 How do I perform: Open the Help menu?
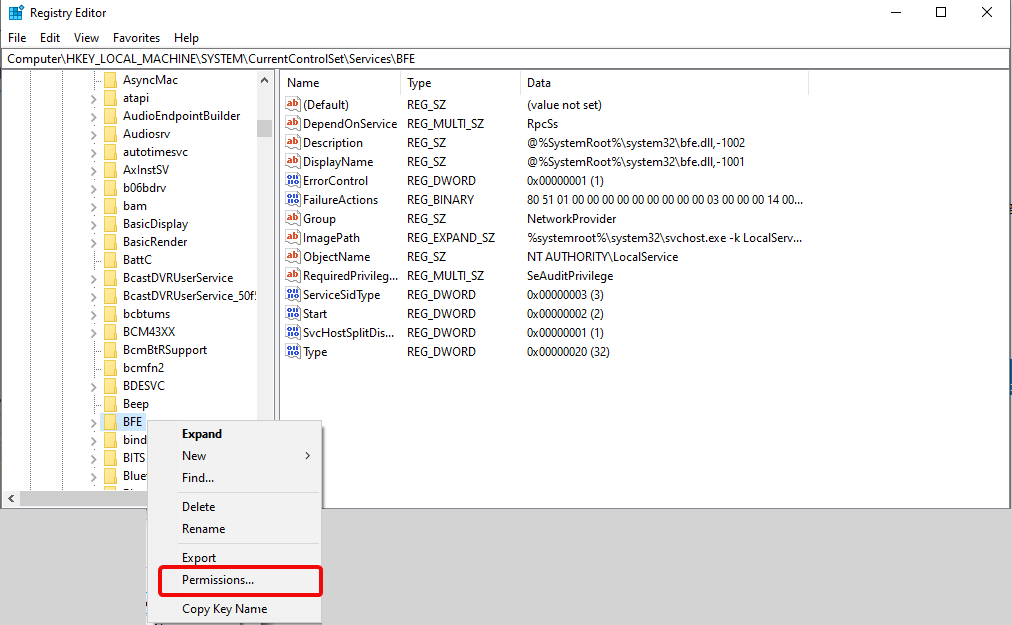click(187, 37)
